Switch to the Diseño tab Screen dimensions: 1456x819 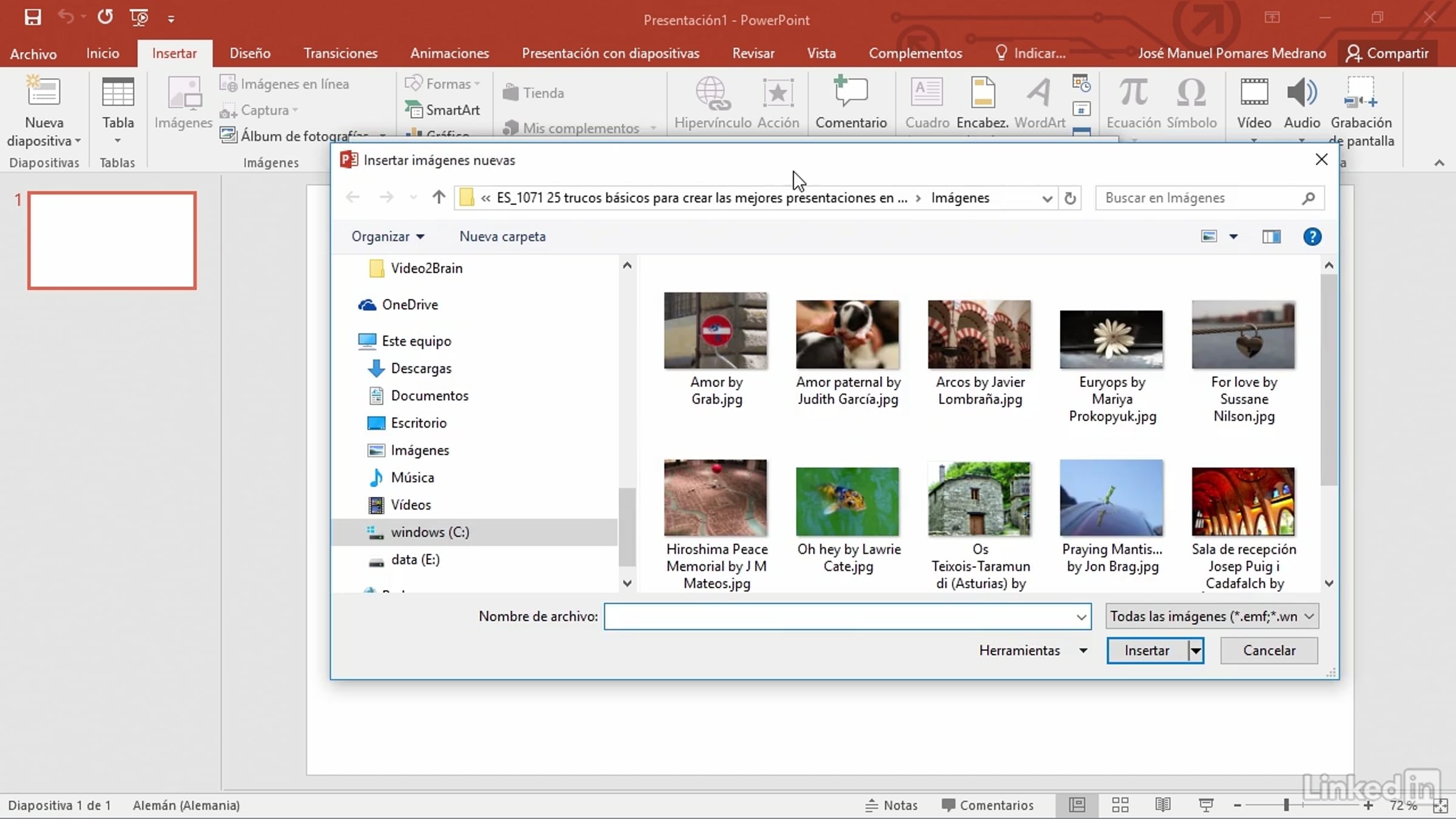click(x=250, y=53)
